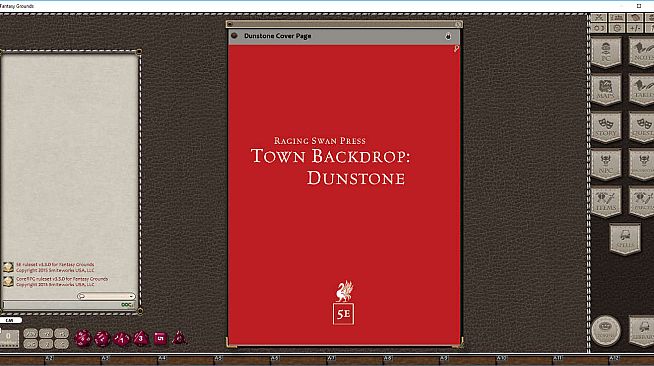Image resolution: width=654 pixels, height=366 pixels.
Task: Toggle the -2 modifier button
Action: (x=46, y=344)
